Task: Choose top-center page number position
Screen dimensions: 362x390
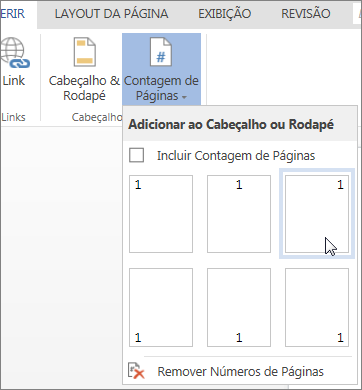Action: [239, 214]
